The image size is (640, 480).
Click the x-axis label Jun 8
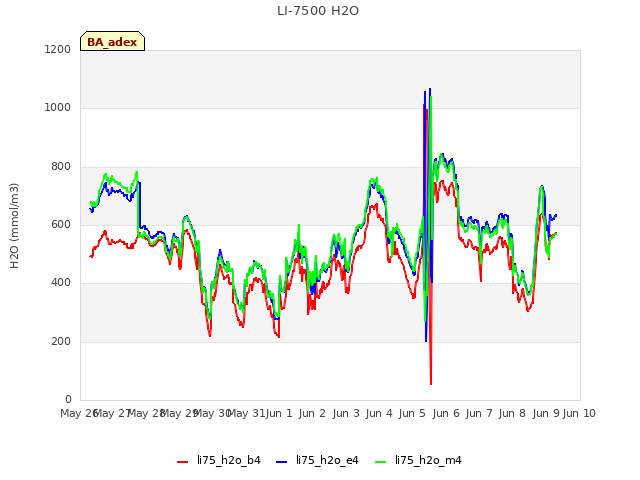click(512, 413)
